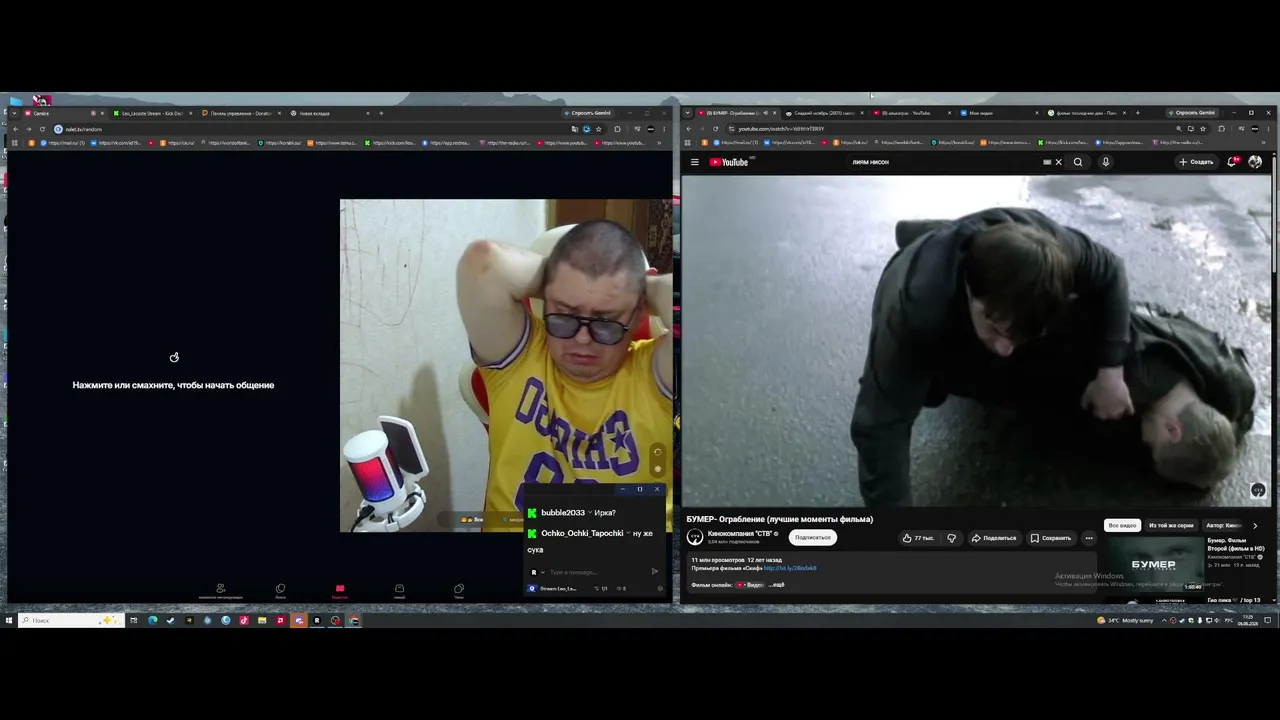Open the YouTube account avatar menu

[x=1255, y=162]
